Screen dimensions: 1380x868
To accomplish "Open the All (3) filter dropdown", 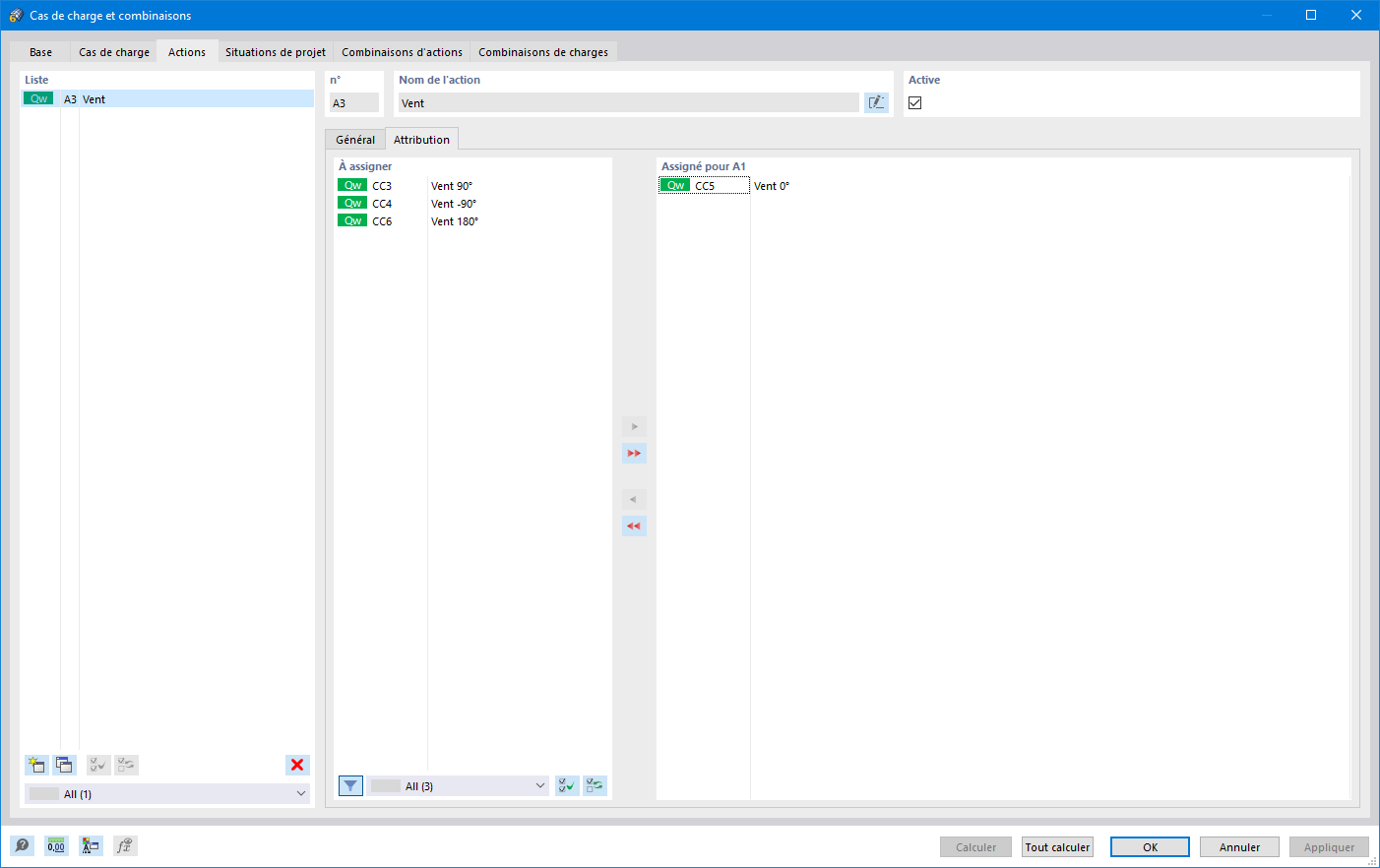I will 458,785.
